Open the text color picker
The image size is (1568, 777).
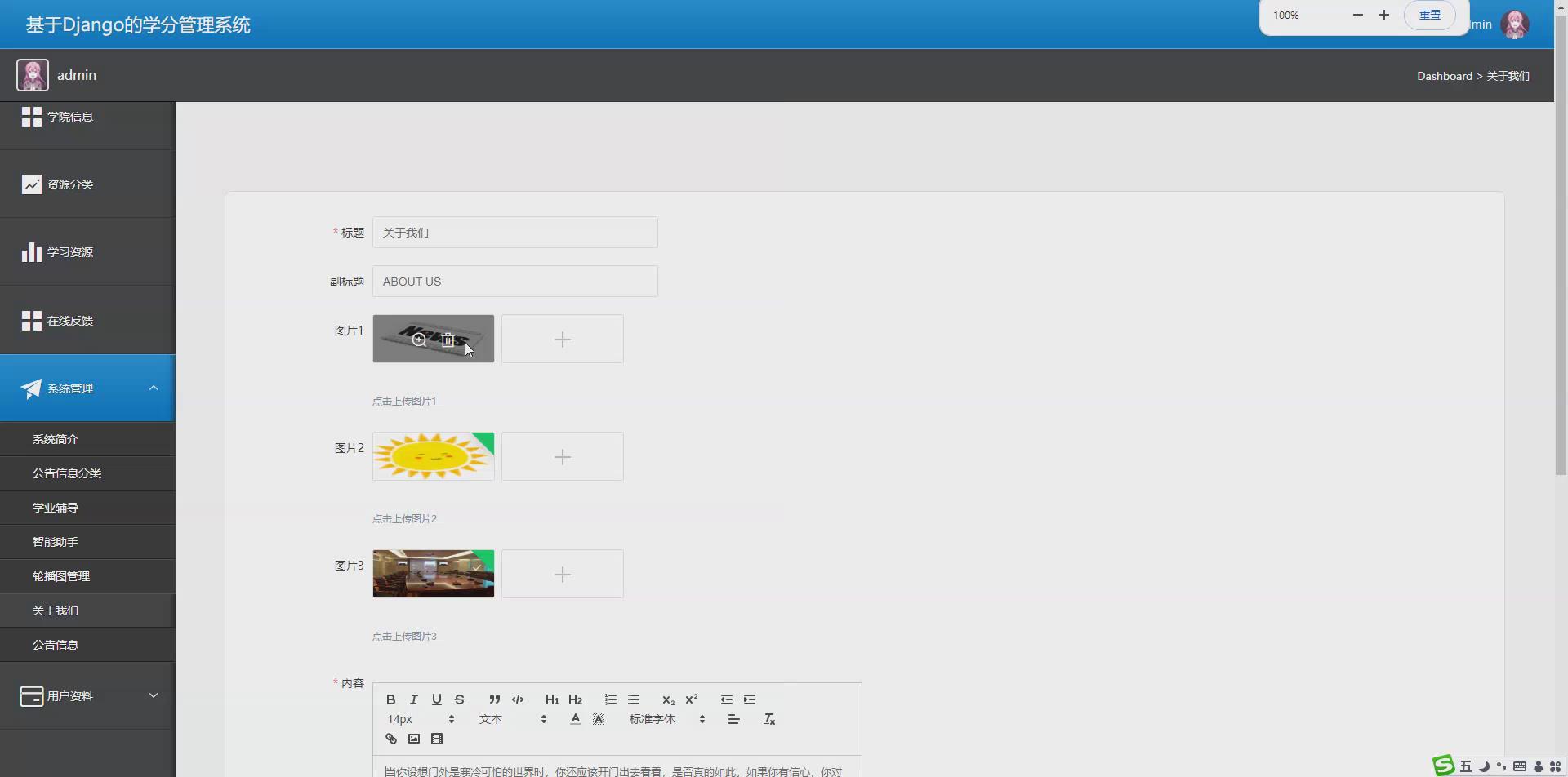[x=575, y=719]
